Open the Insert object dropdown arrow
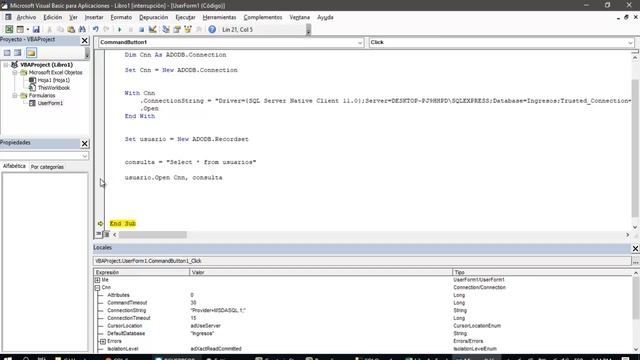Viewport: 640px width, 360px height. coord(28,29)
